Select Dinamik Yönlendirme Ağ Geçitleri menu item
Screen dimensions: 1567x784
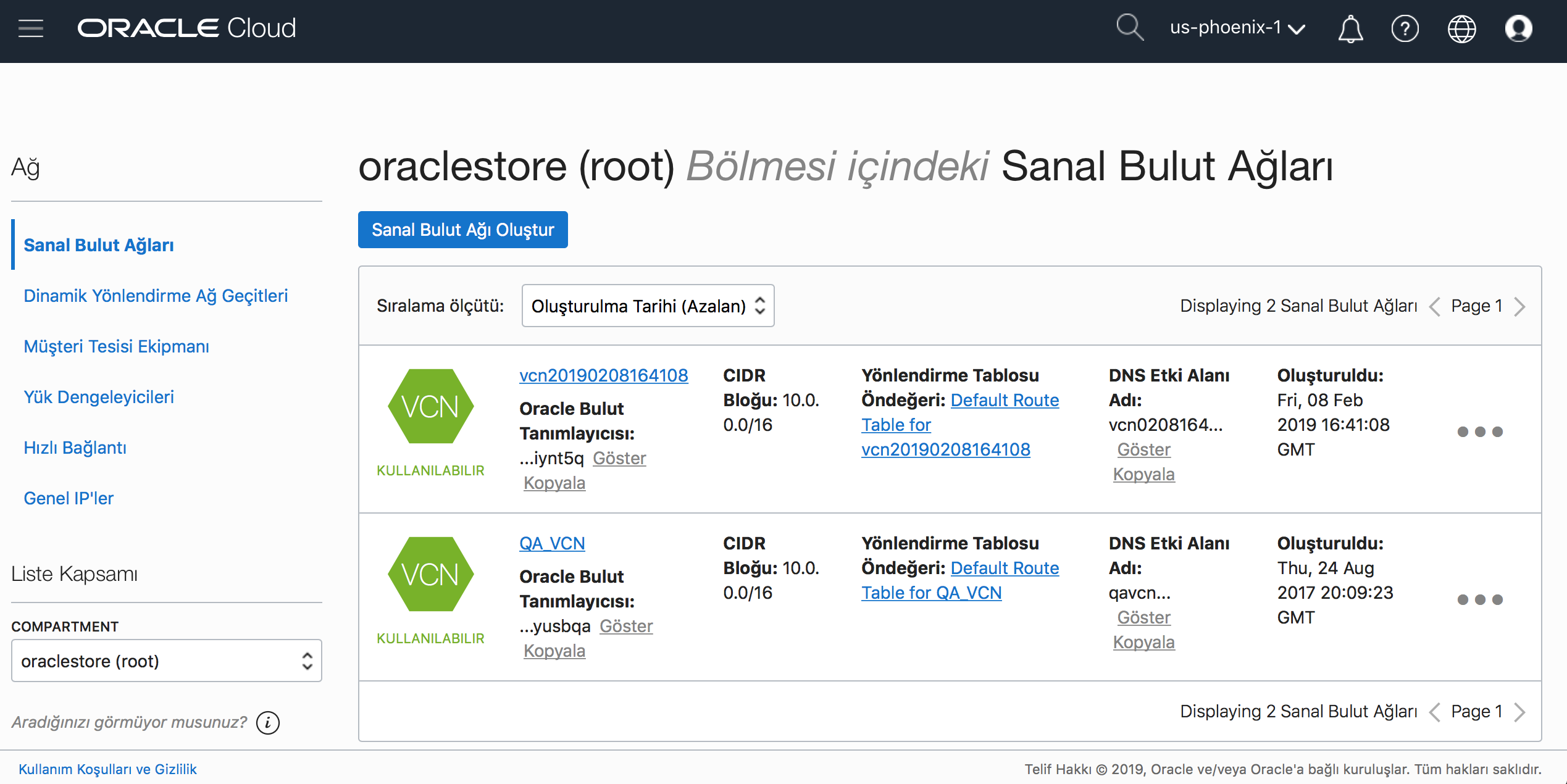click(156, 296)
